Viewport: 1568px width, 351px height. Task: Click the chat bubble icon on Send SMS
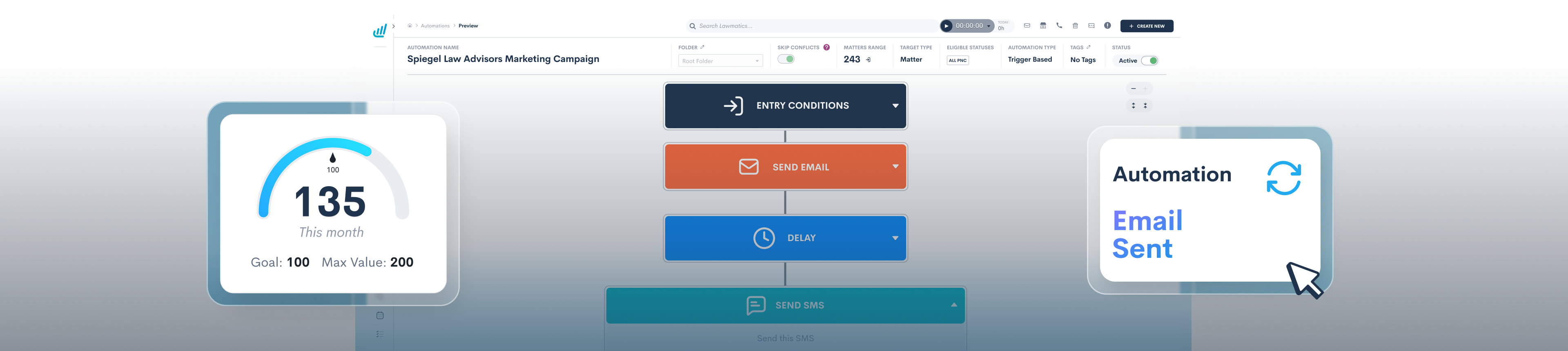coord(756,305)
